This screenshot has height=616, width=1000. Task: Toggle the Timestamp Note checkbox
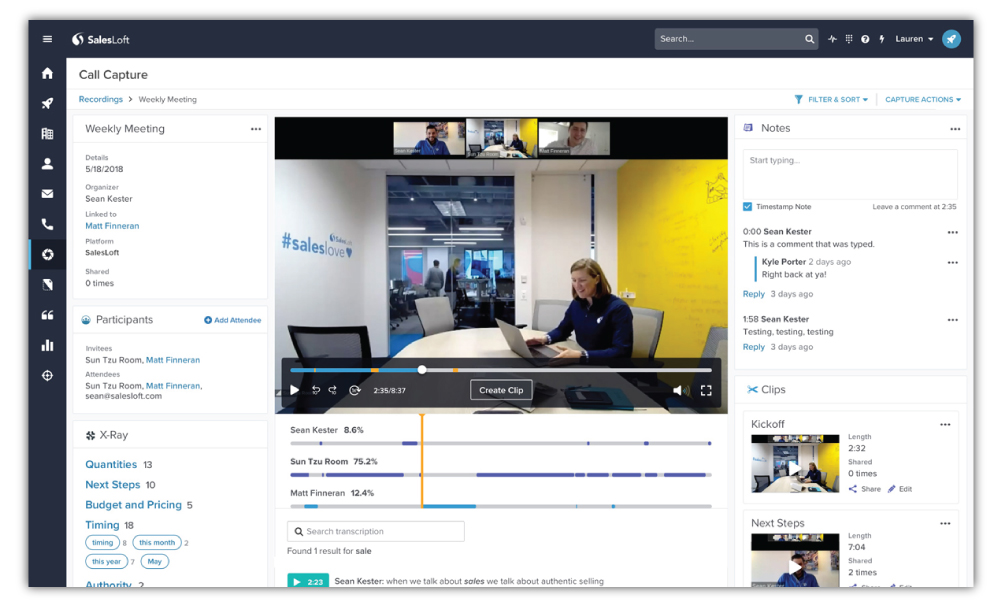[x=748, y=207]
